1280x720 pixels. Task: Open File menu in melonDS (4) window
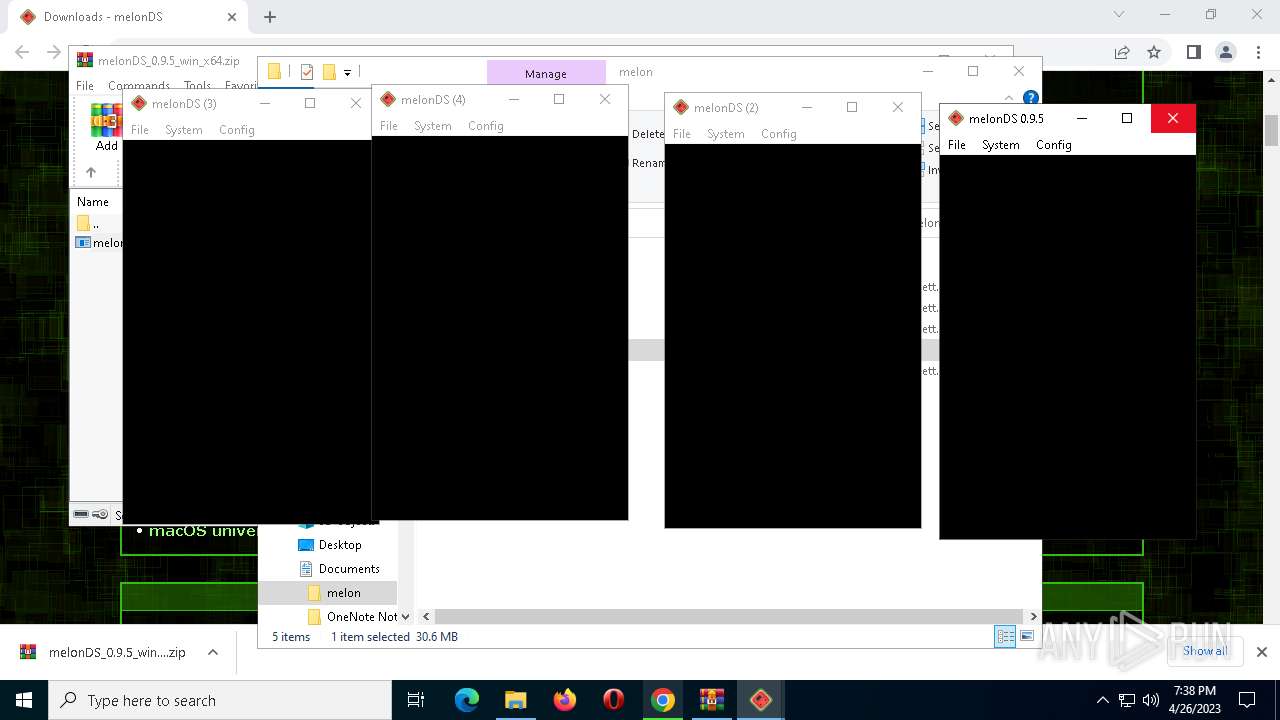(x=389, y=126)
